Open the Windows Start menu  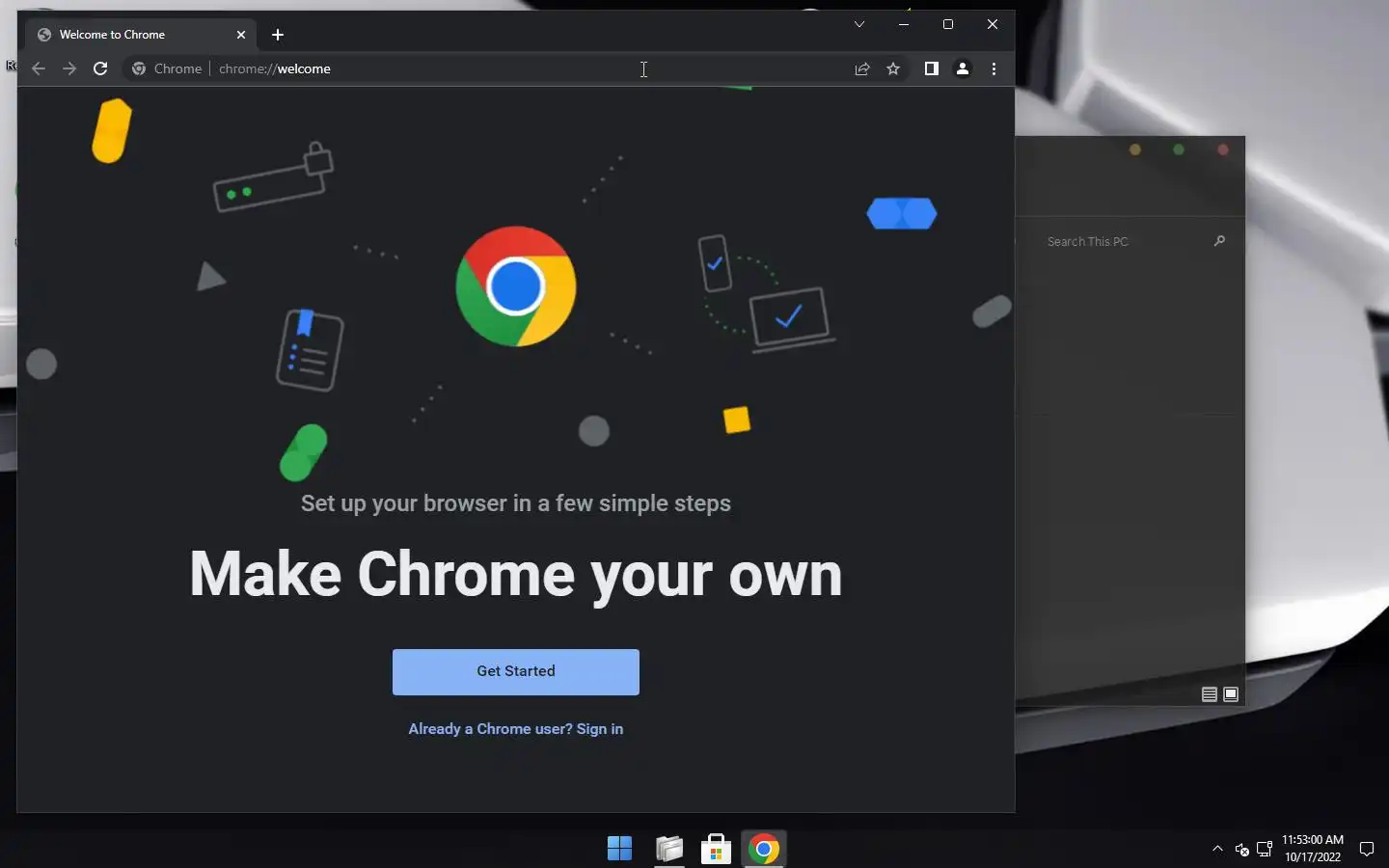click(619, 849)
